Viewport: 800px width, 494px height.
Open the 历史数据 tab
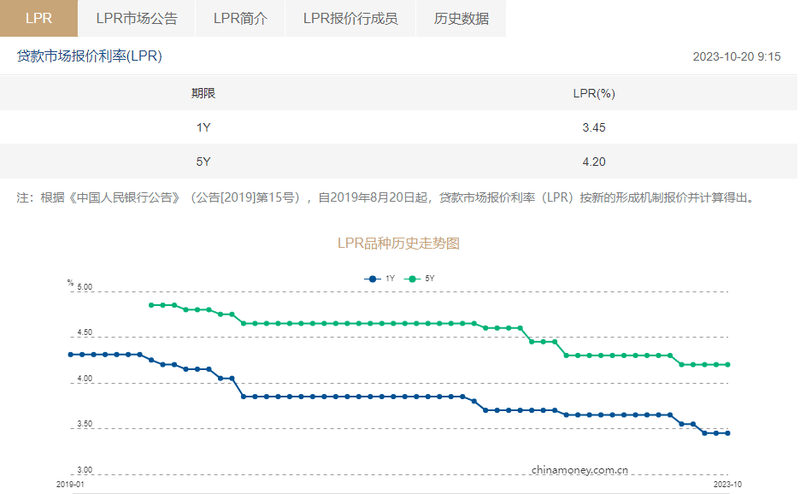coord(461,18)
